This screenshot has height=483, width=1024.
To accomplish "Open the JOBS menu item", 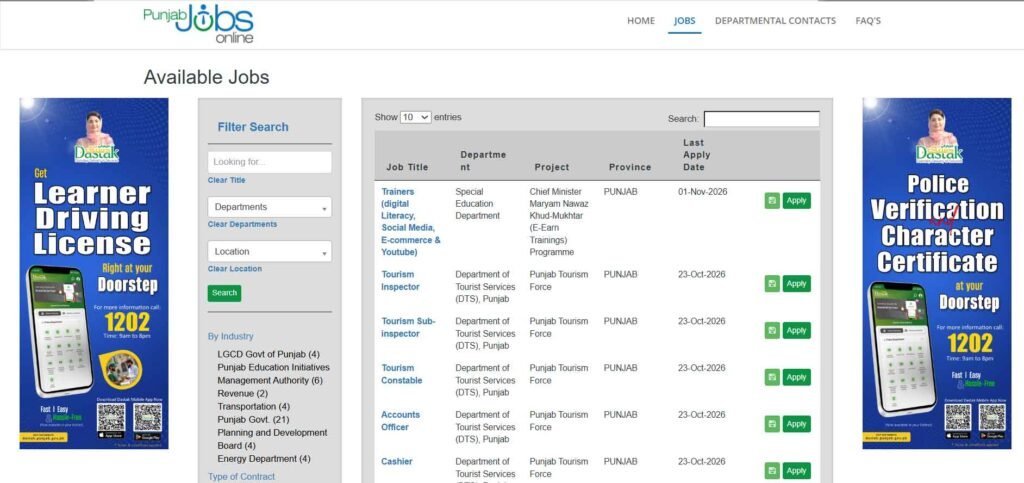I will (x=684, y=21).
